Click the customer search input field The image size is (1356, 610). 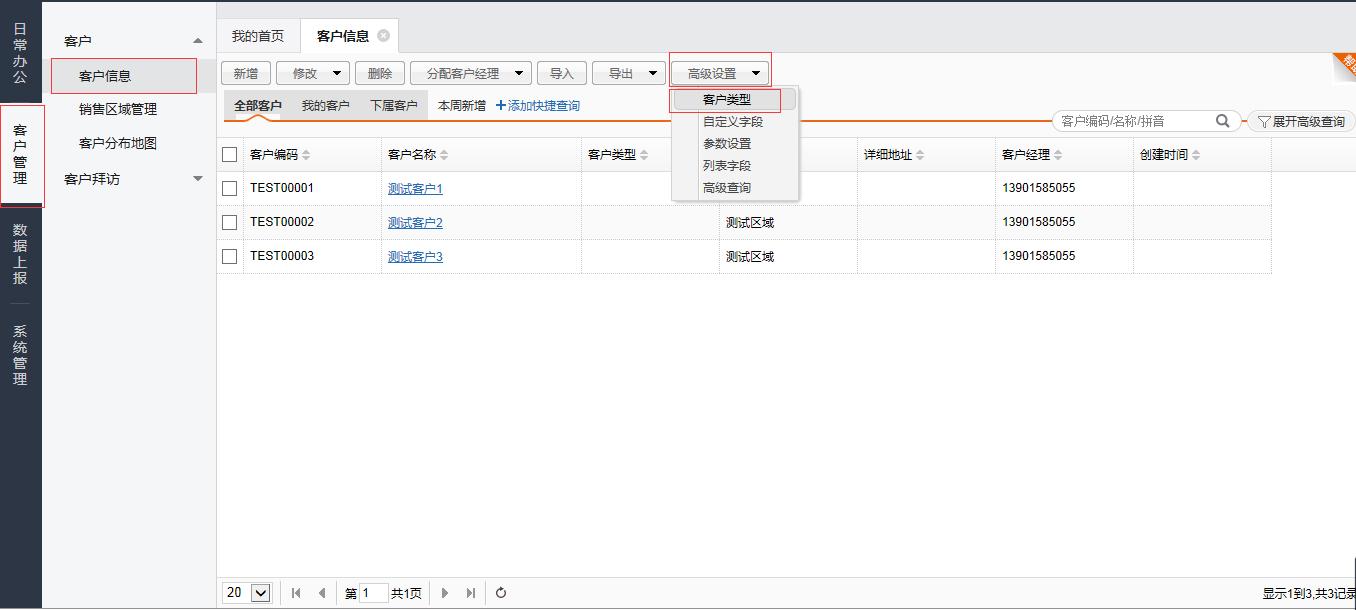[1135, 121]
